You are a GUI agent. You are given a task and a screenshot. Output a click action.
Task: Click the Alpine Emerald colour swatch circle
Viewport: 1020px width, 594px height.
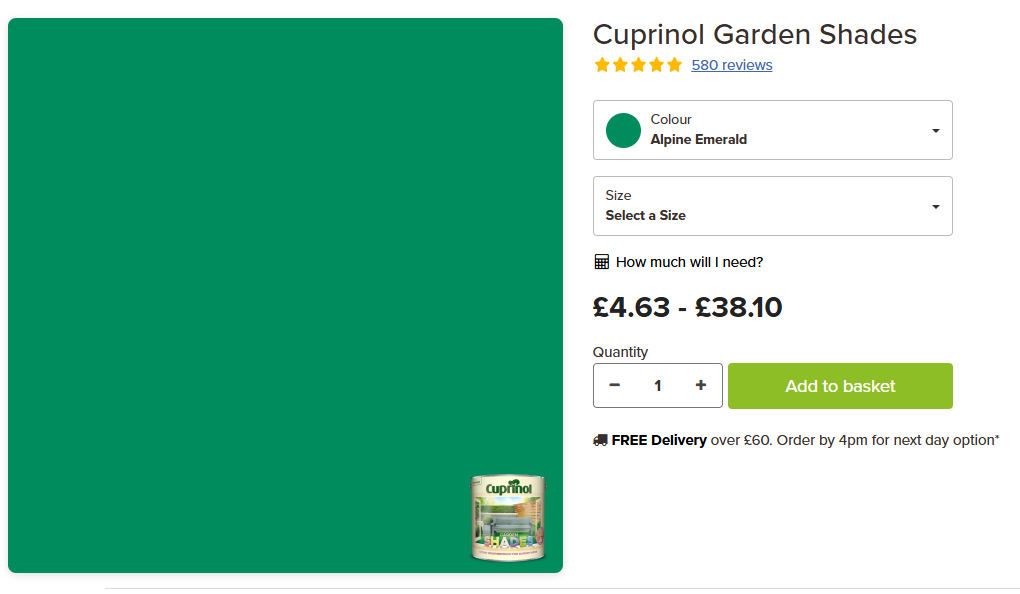pyautogui.click(x=623, y=130)
